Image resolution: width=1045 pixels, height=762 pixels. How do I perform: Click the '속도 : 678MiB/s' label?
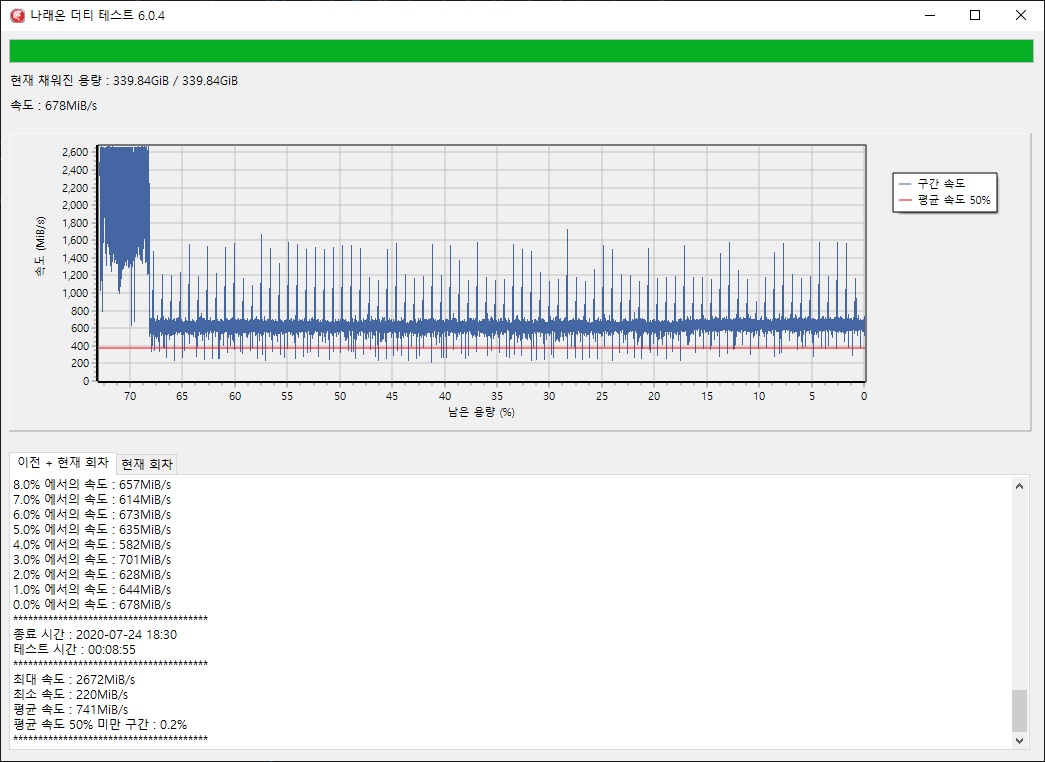tap(54, 105)
